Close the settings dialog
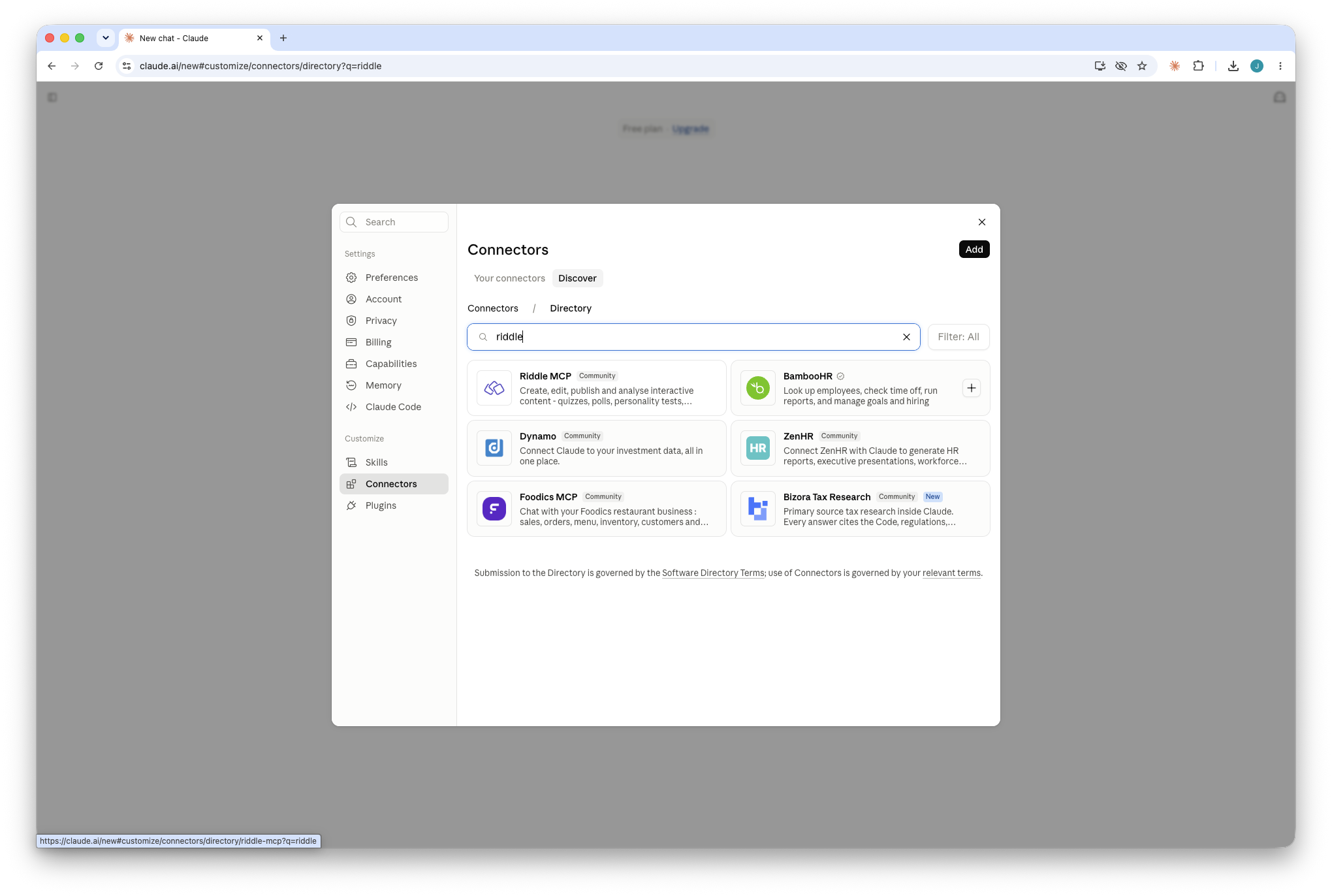Image resolution: width=1332 pixels, height=896 pixels. pyautogui.click(x=982, y=222)
